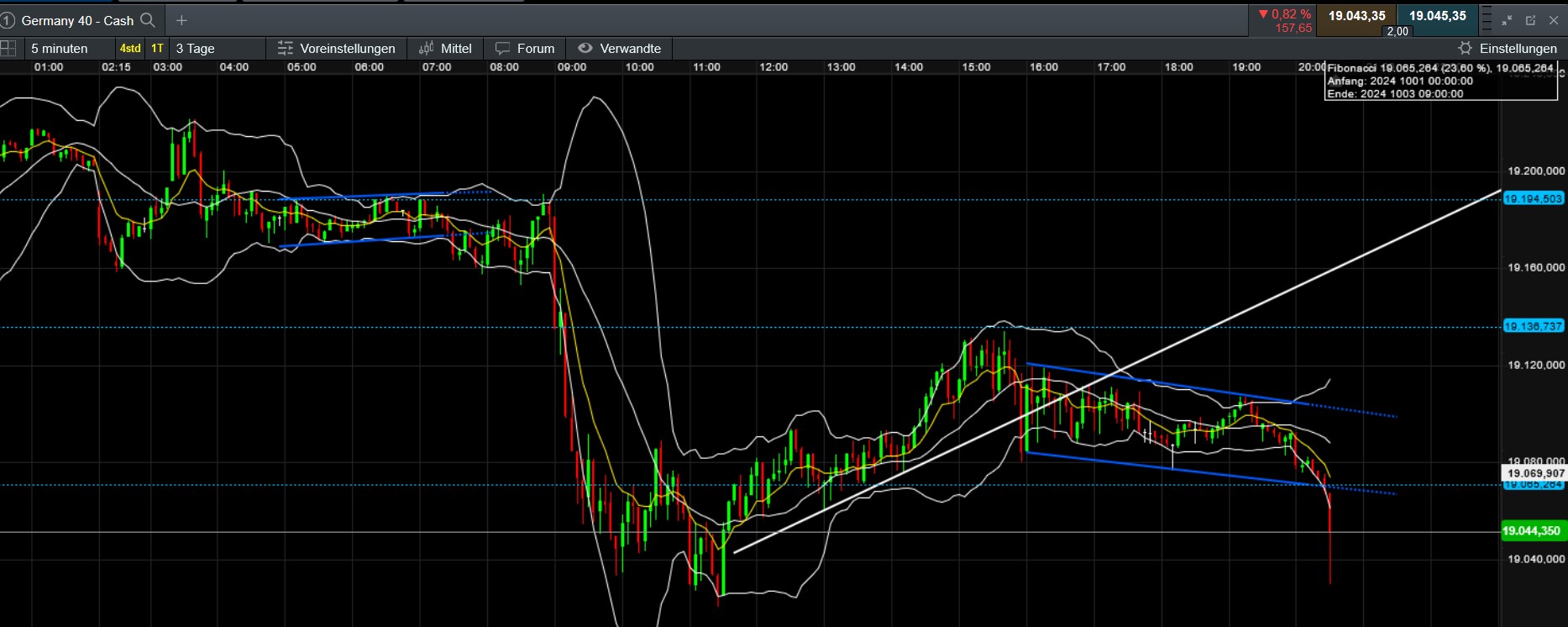Click the 09:00 time axis label
This screenshot has height=627, width=1568.
point(572,67)
